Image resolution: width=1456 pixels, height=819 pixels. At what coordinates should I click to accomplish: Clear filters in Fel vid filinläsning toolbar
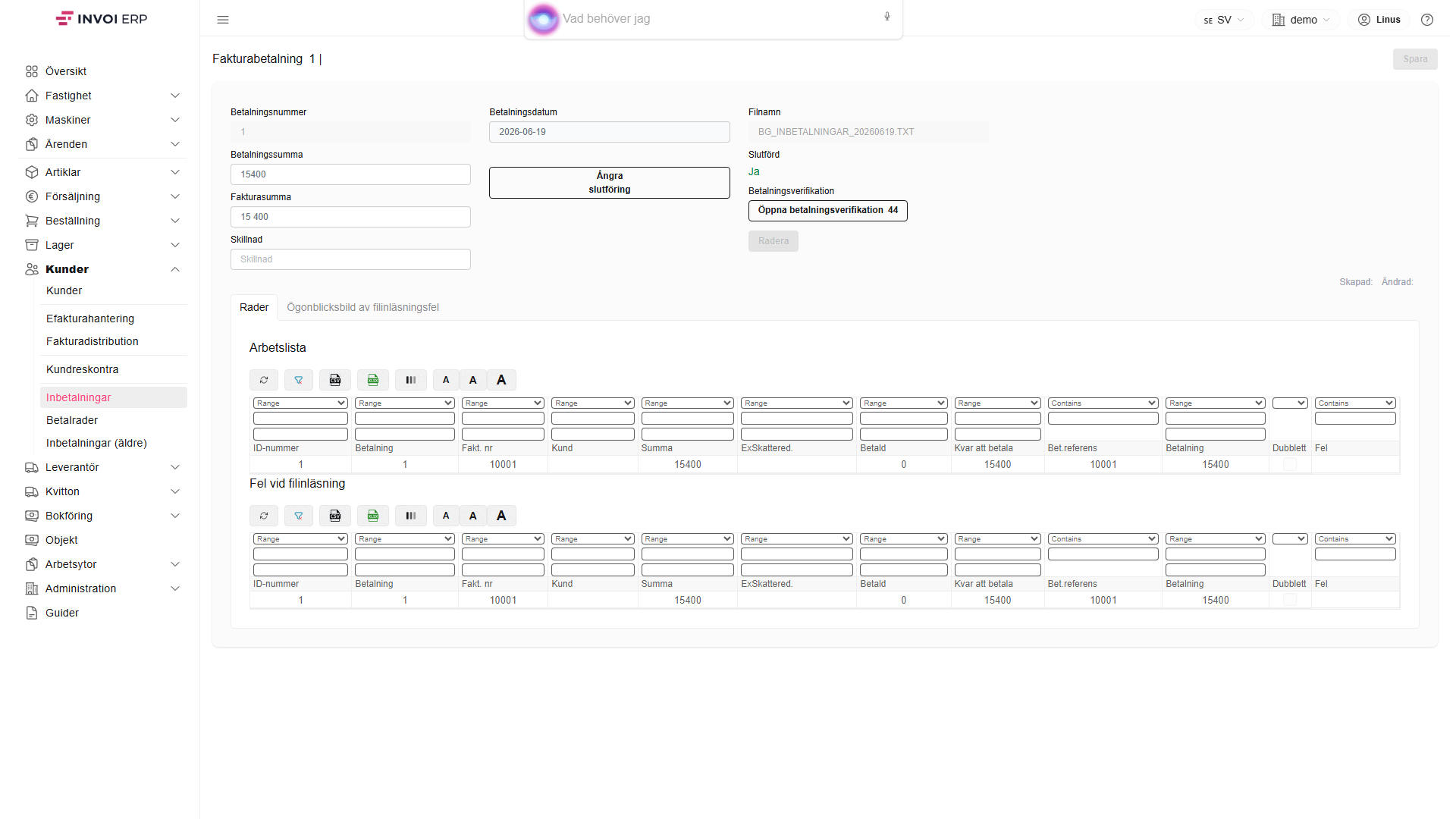pos(299,516)
